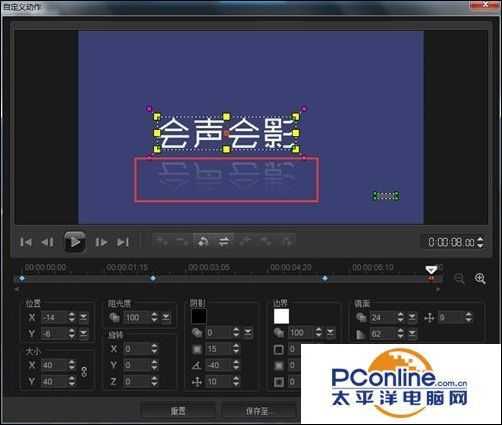The height and width of the screenshot is (425, 502).
Task: Click the mirror fade icon beside 62
Action: click(361, 334)
